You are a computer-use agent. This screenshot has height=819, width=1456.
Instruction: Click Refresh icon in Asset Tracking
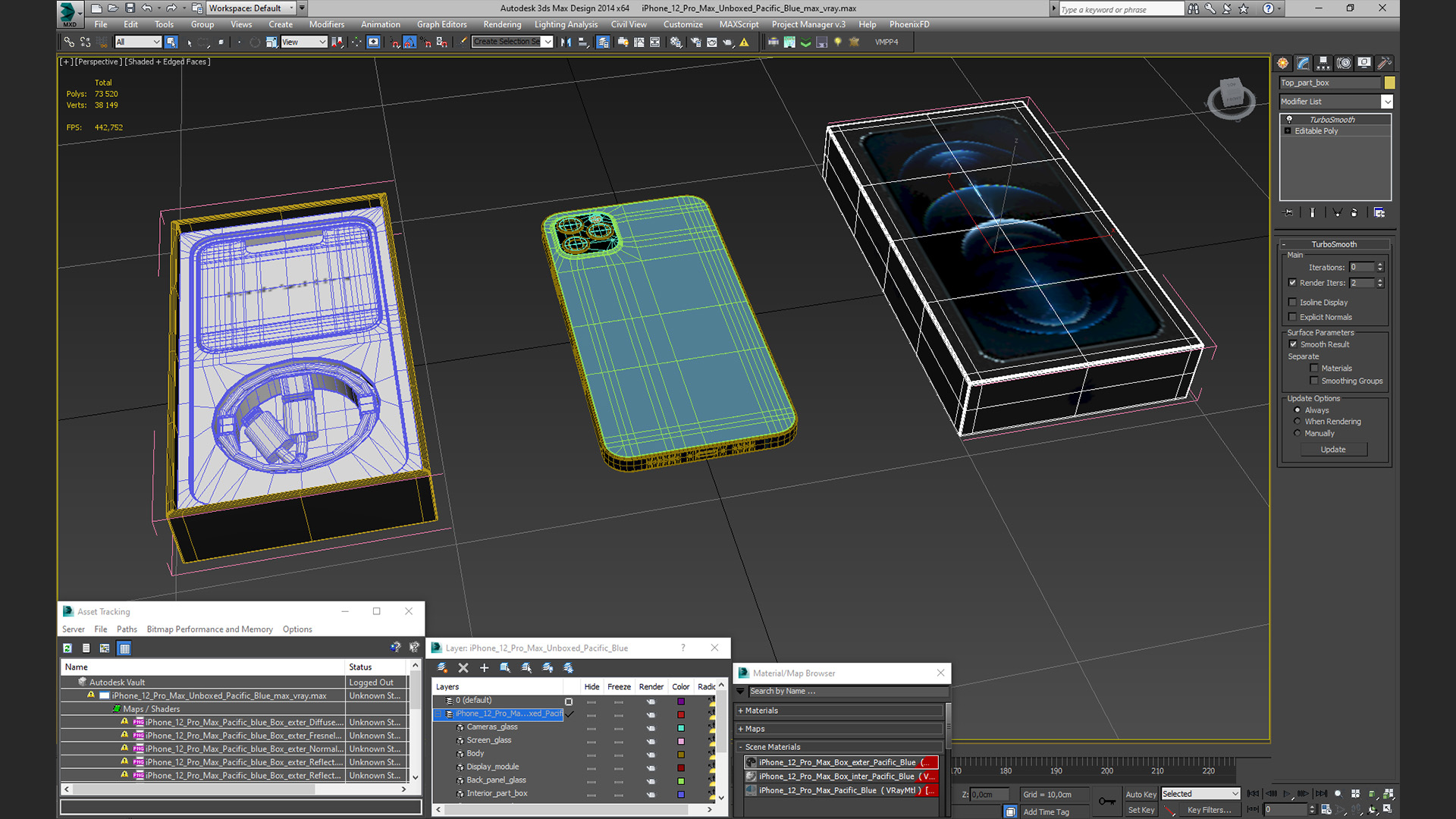[x=67, y=648]
